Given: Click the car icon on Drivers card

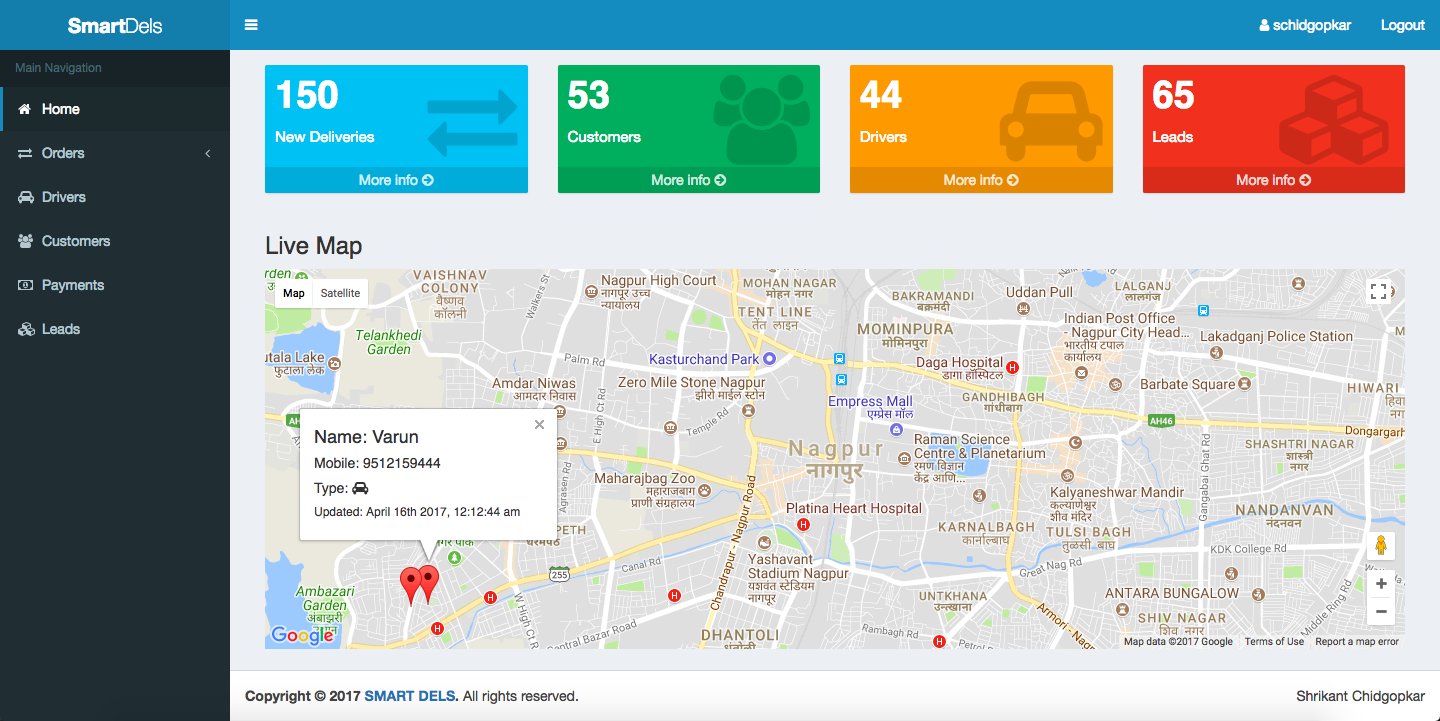Looking at the screenshot, I should point(1051,122).
